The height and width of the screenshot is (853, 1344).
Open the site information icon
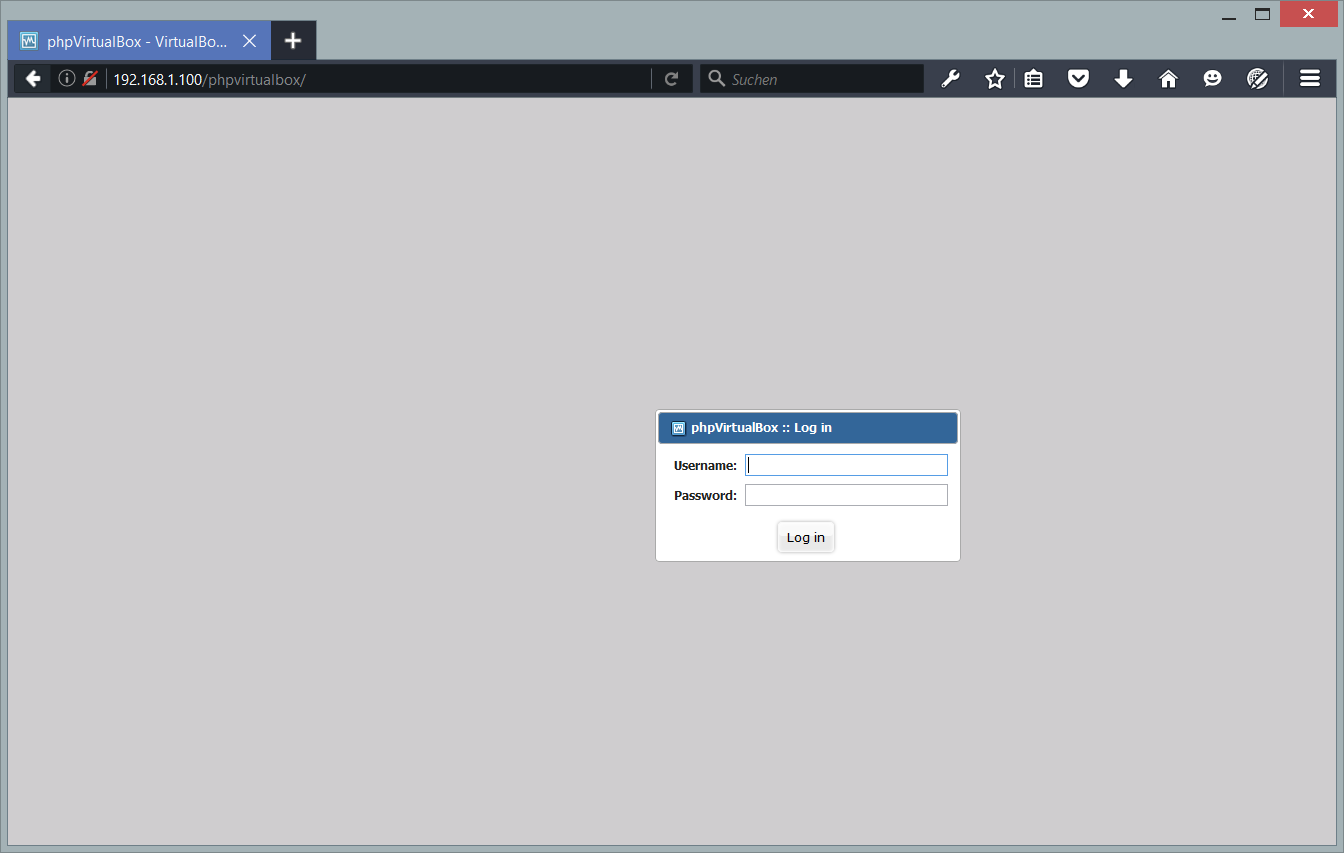click(x=67, y=78)
